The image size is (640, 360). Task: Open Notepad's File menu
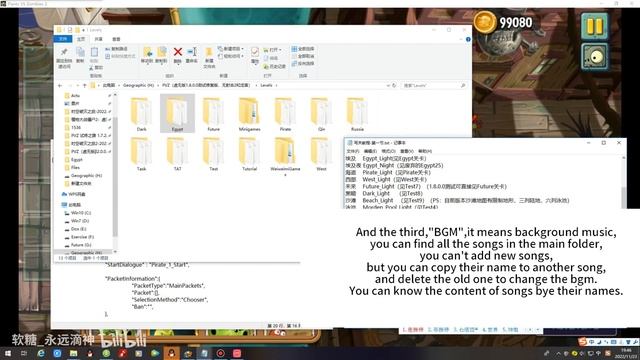tap(353, 151)
